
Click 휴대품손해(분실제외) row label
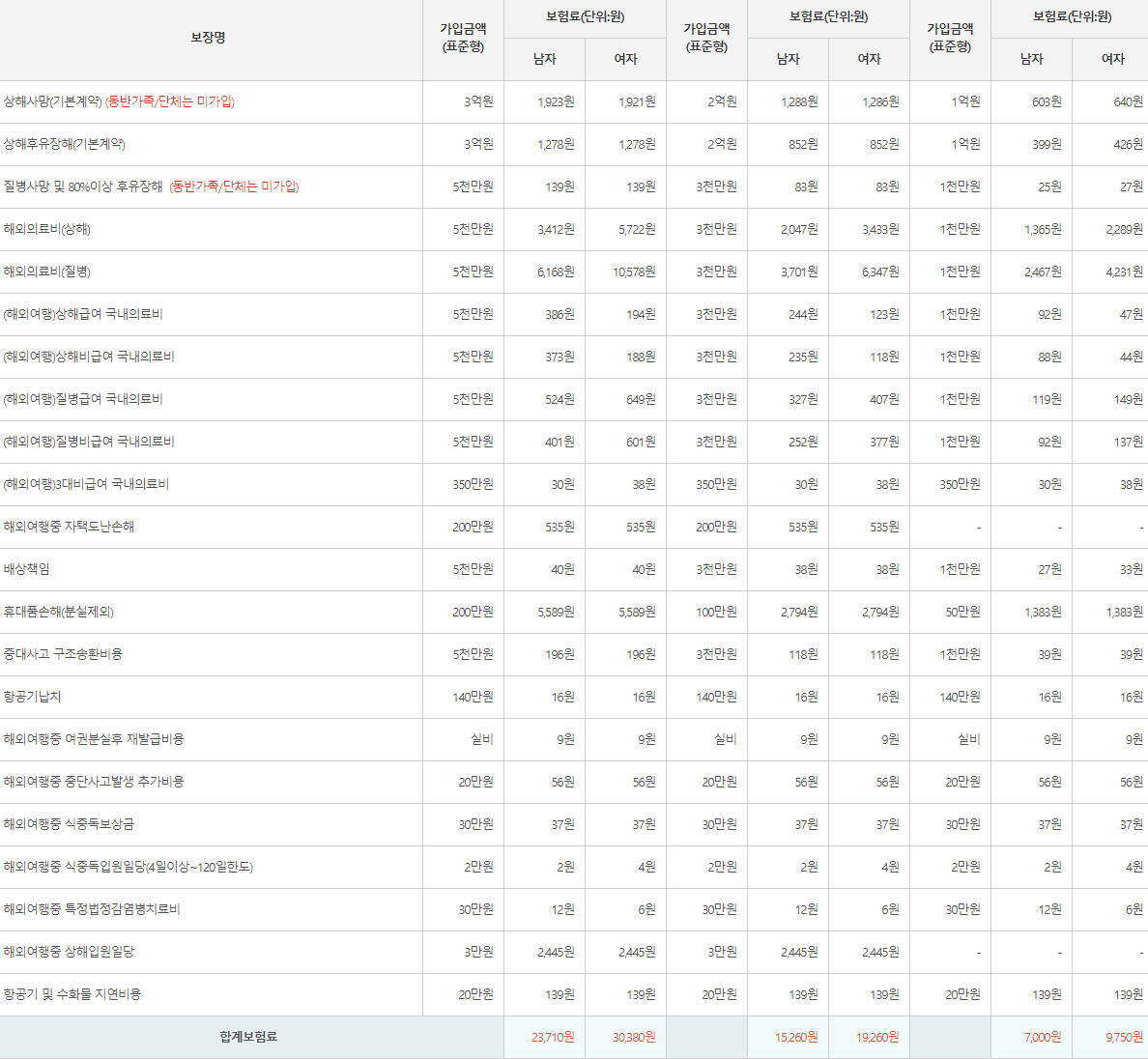pos(59,611)
